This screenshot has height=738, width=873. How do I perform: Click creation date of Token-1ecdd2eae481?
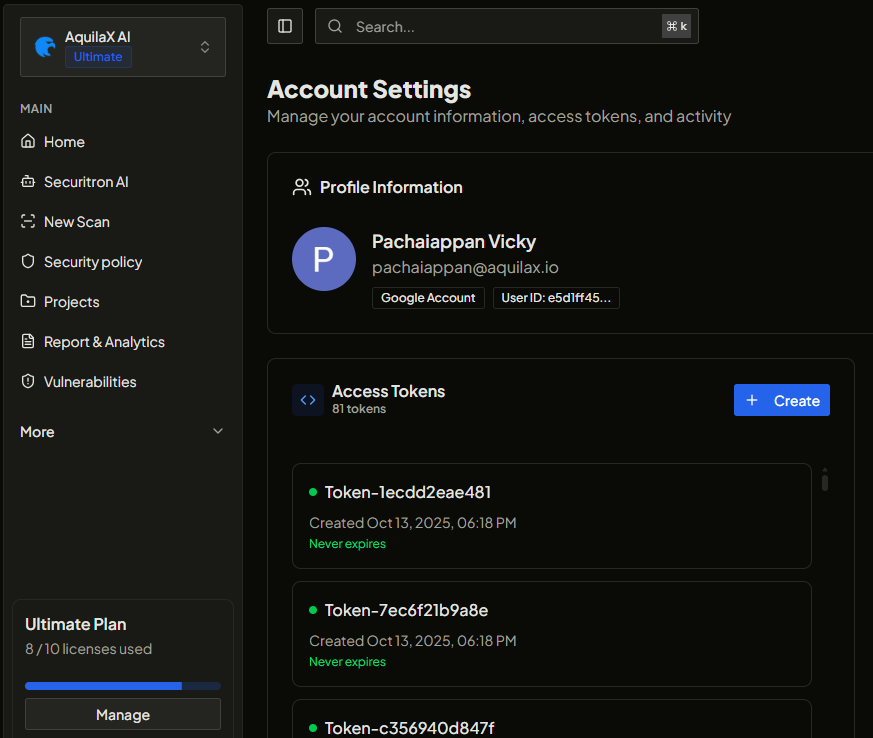tap(413, 523)
